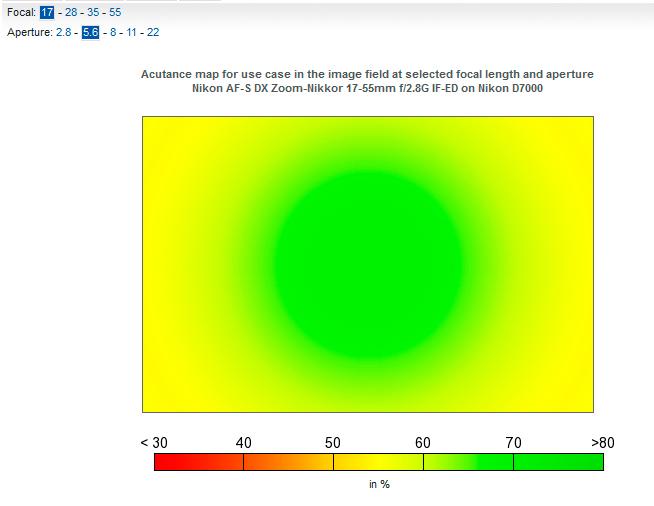654x506 pixels.
Task: Click the '>80' legend label
Action: pos(603,443)
